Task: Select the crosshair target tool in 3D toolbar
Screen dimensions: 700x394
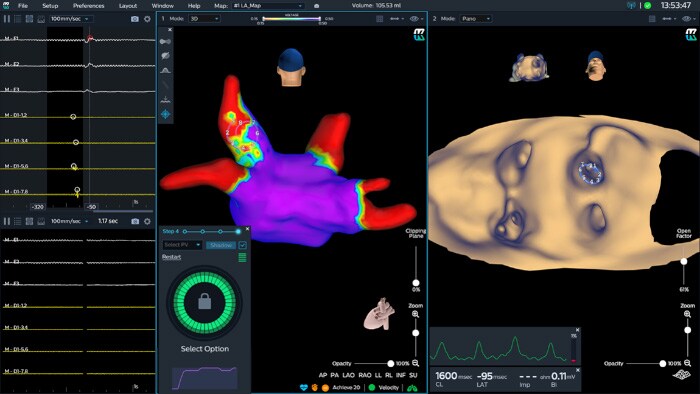Action: point(165,114)
